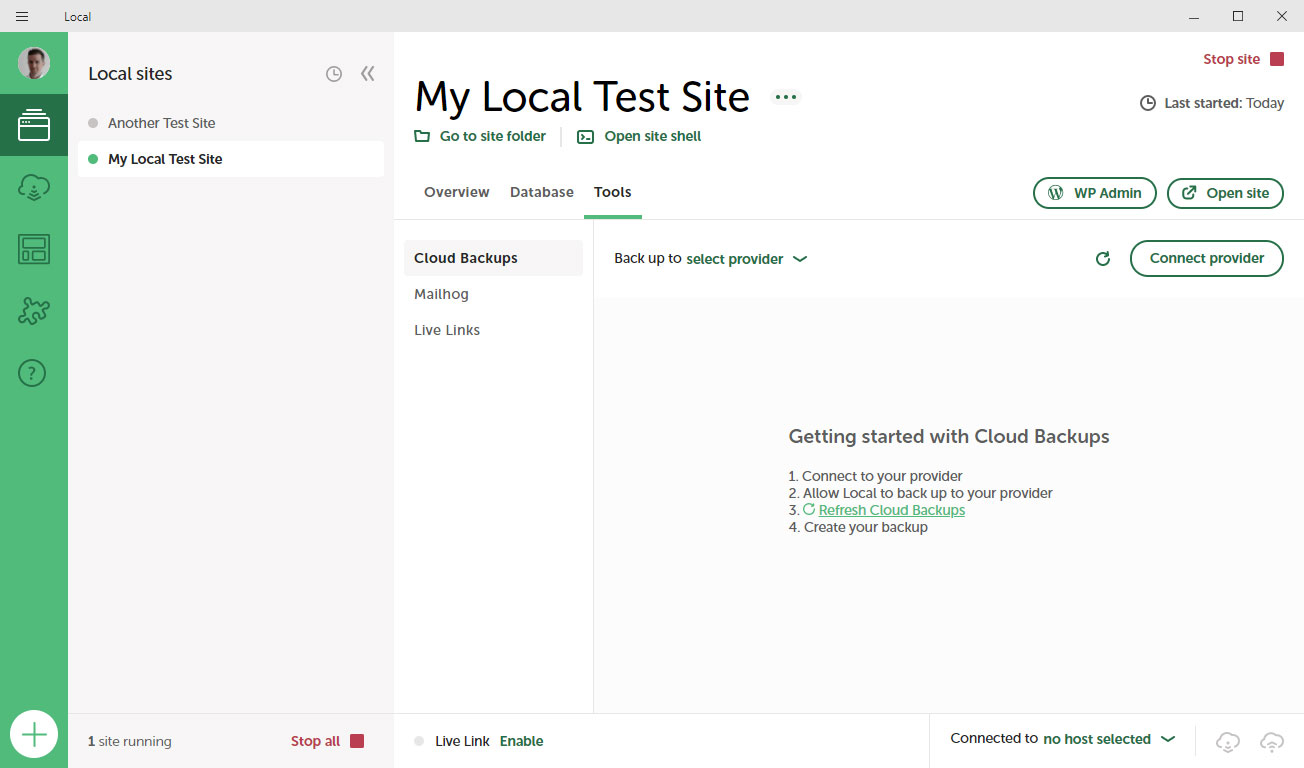Image resolution: width=1304 pixels, height=768 pixels.
Task: Open the hamburger menu in title bar
Action: pos(22,16)
